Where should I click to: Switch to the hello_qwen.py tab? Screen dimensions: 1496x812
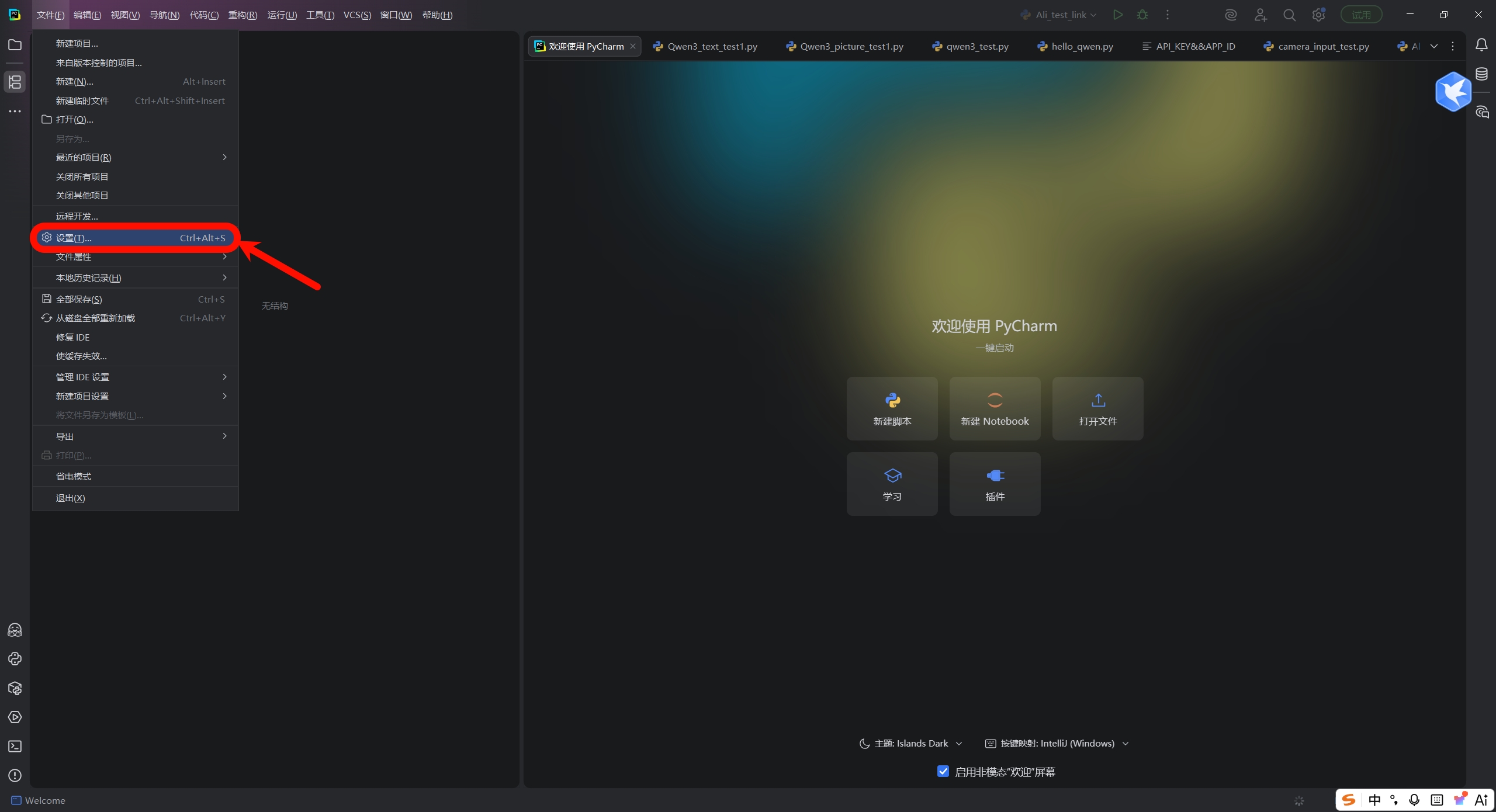[x=1075, y=46]
